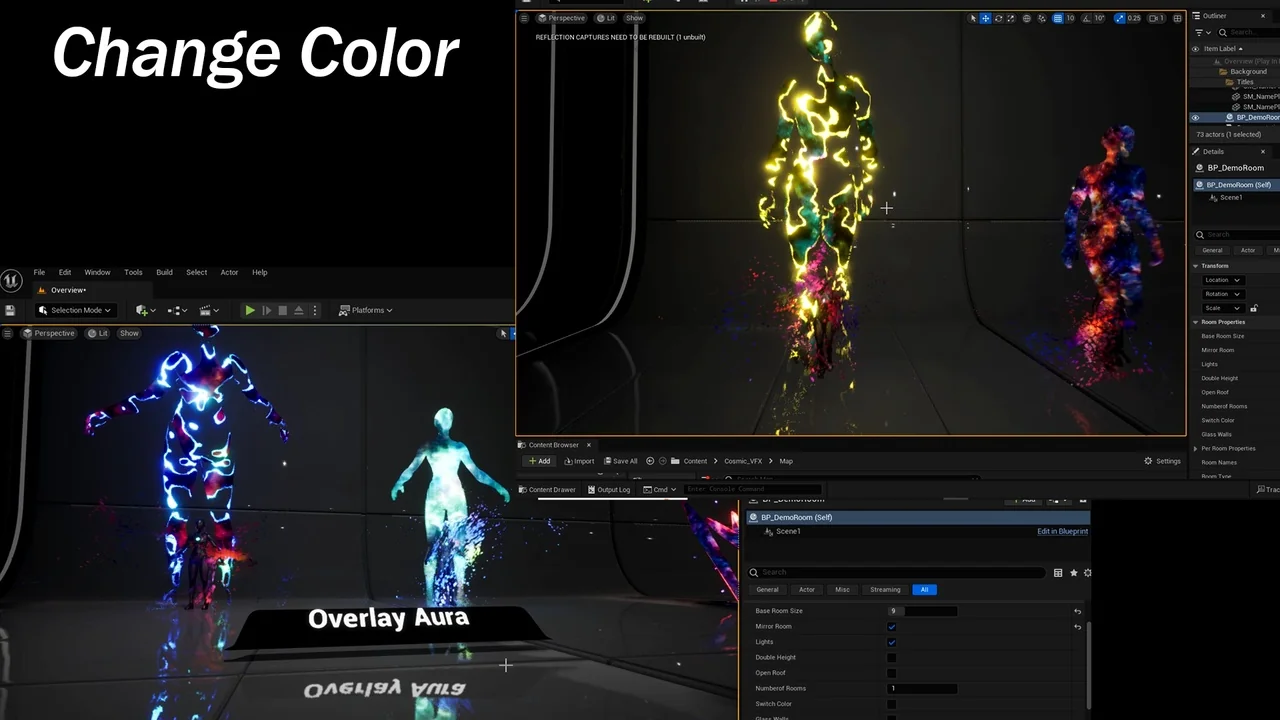Image resolution: width=1280 pixels, height=720 pixels.
Task: Enable the Double Height checkbox
Action: (891, 658)
